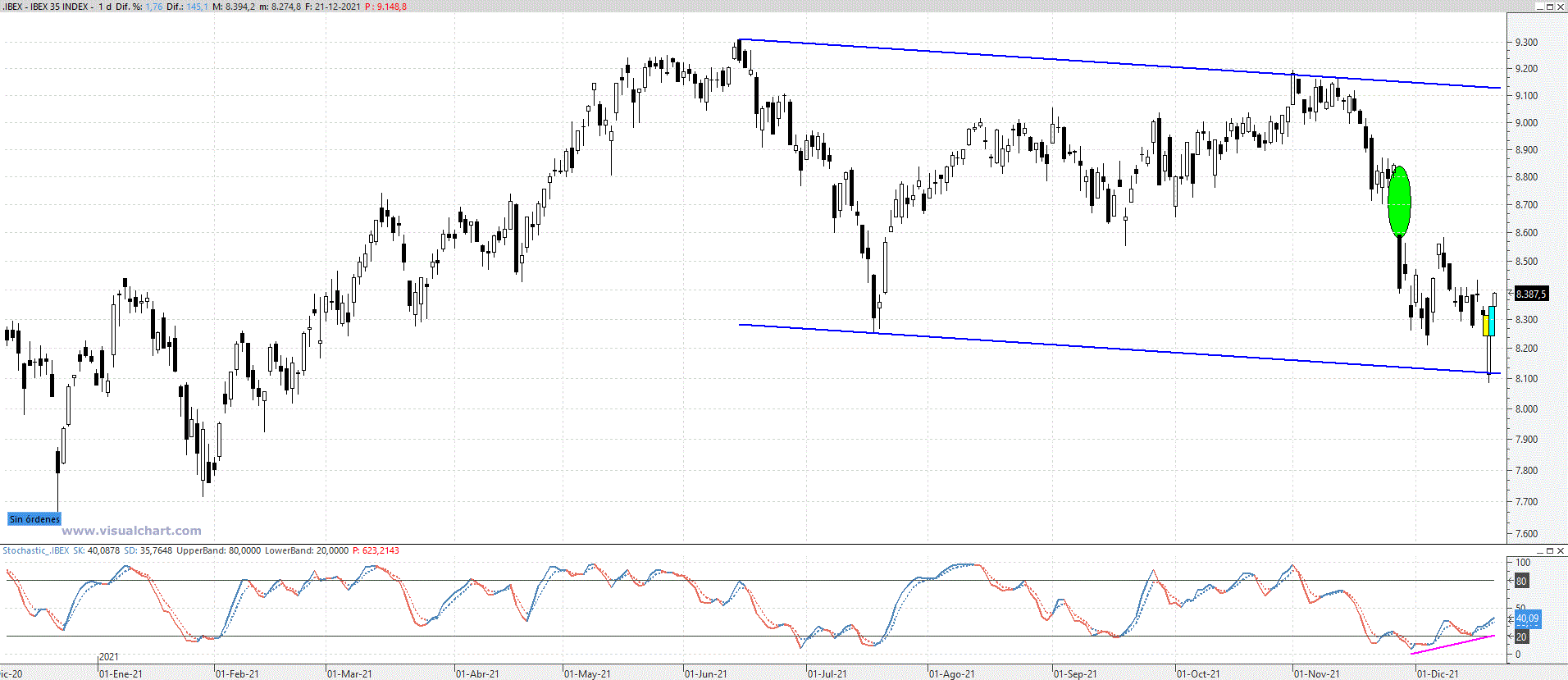Maximize the Stochastic indicator panel
Viewport: 1568px width, 680px height.
click(1549, 551)
